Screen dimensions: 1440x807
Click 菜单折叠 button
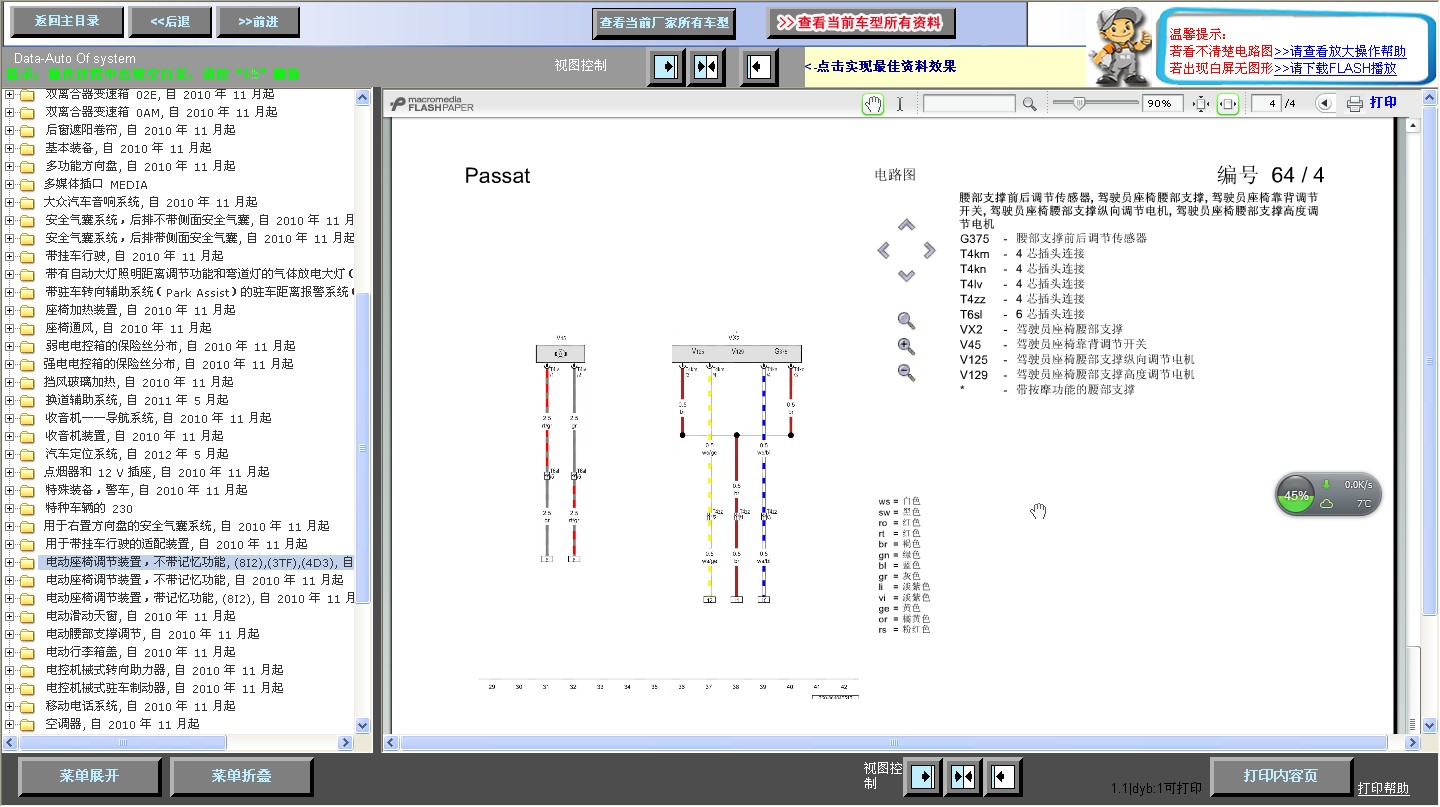241,776
